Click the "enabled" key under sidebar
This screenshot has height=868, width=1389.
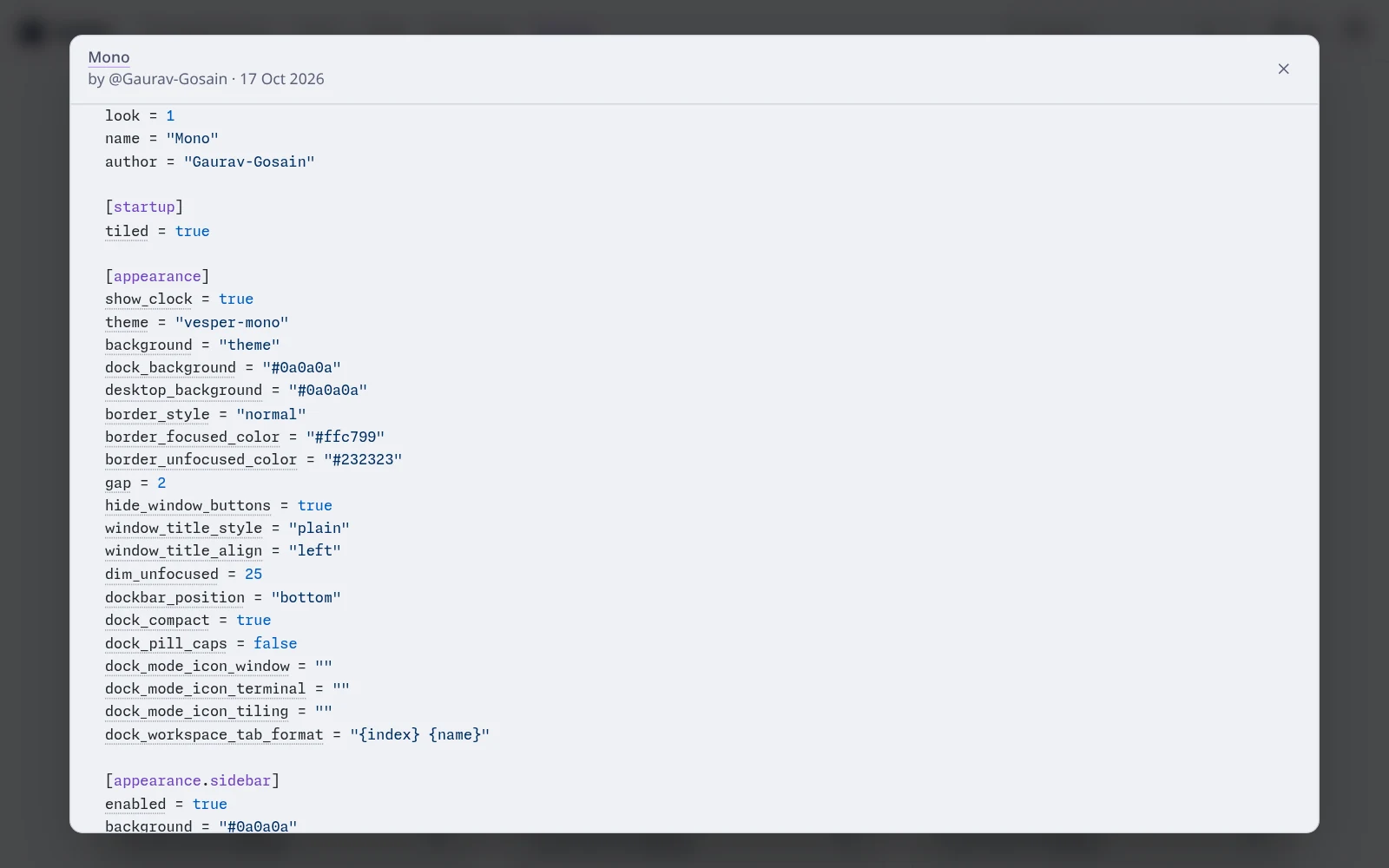tap(135, 804)
